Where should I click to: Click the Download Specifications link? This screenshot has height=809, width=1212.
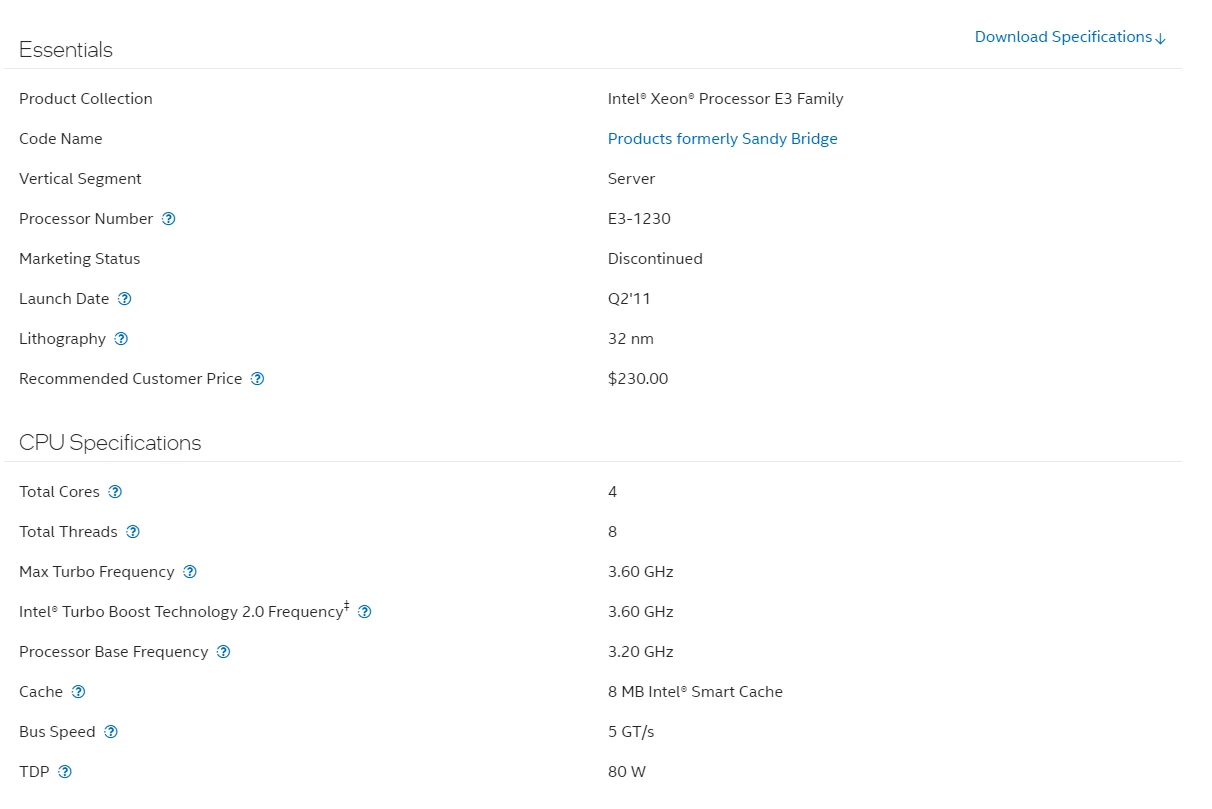tap(1069, 37)
